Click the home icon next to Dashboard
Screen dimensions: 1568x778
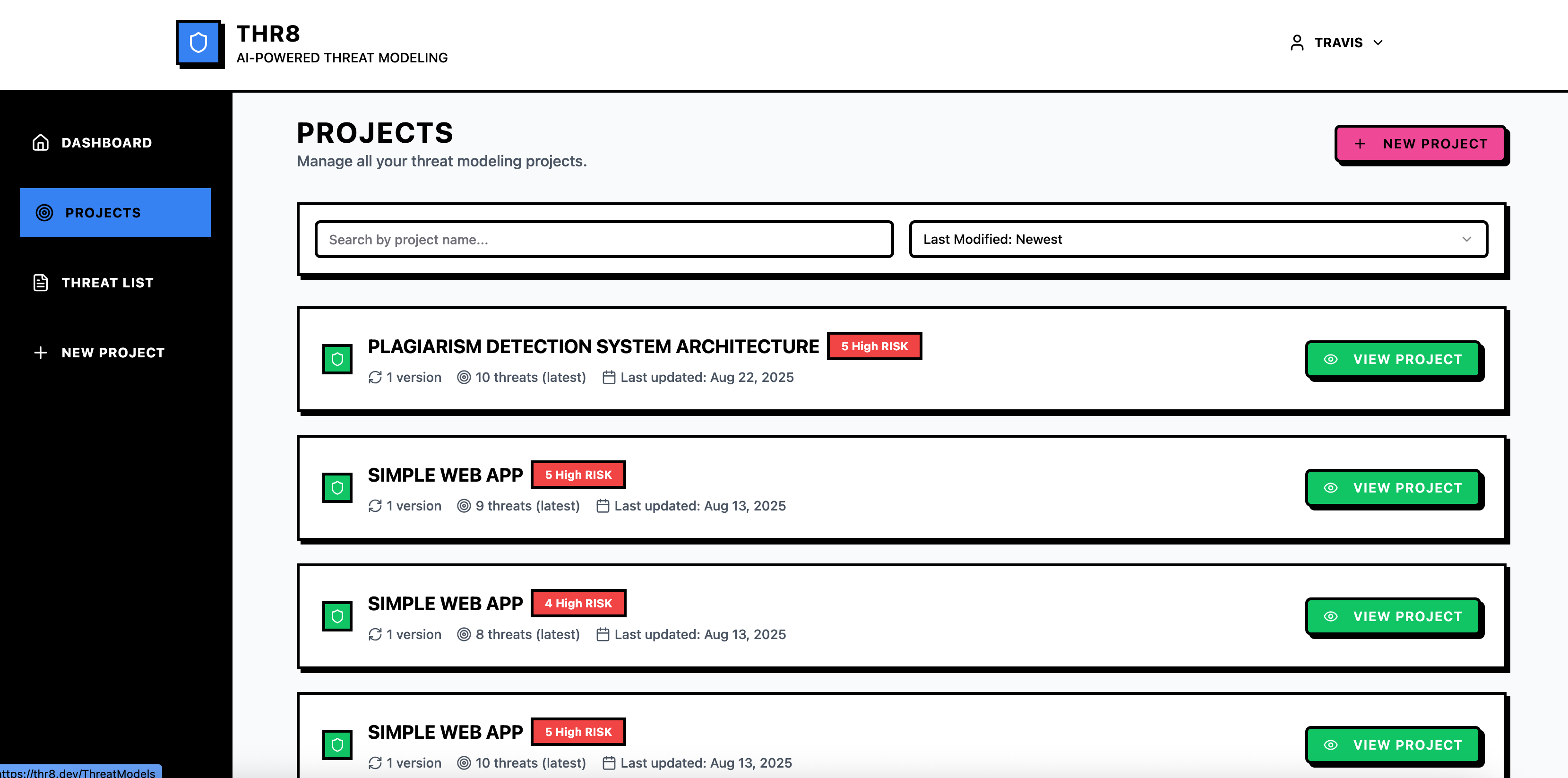coord(41,142)
